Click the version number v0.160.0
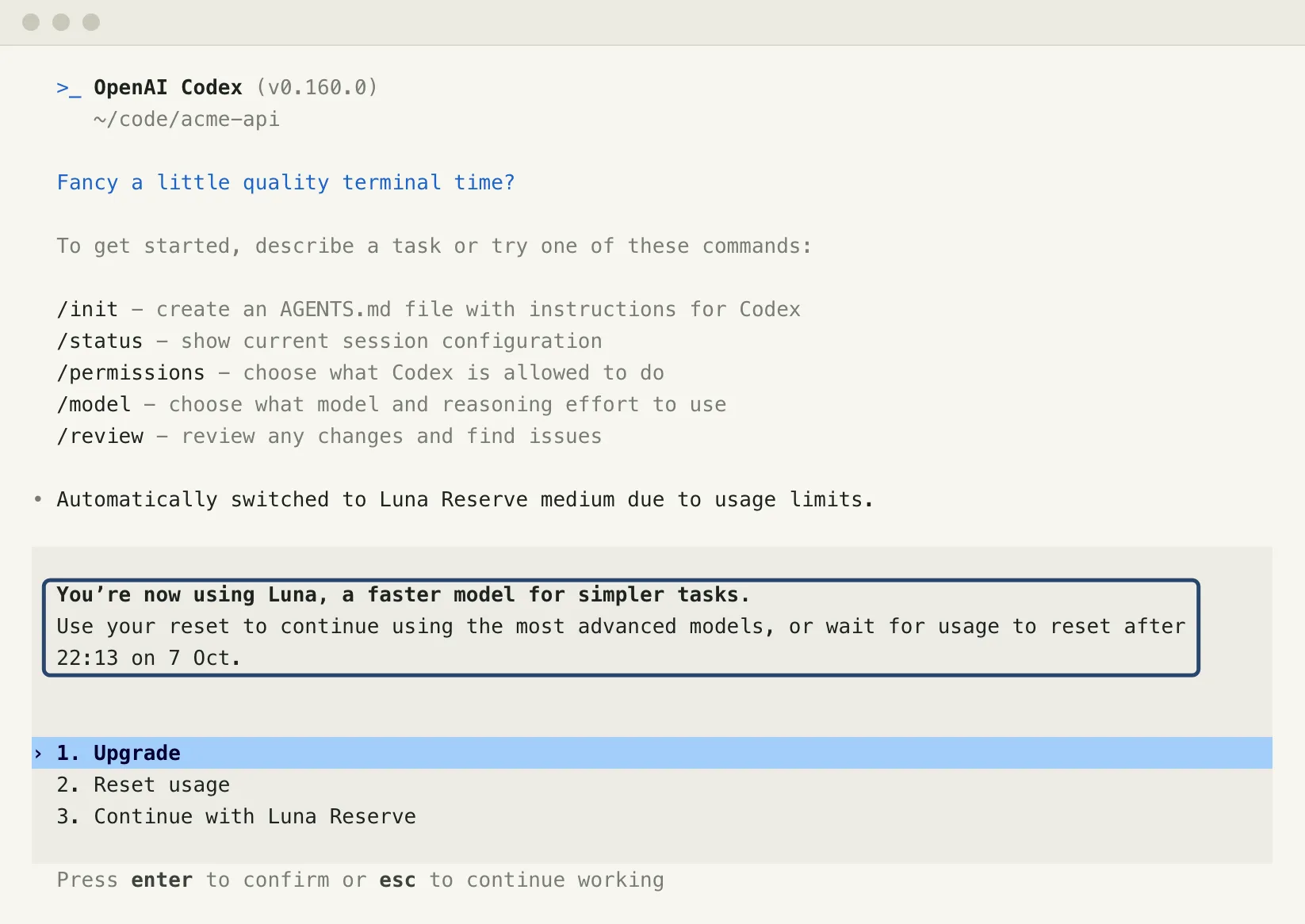This screenshot has width=1305, height=924. pos(317,87)
